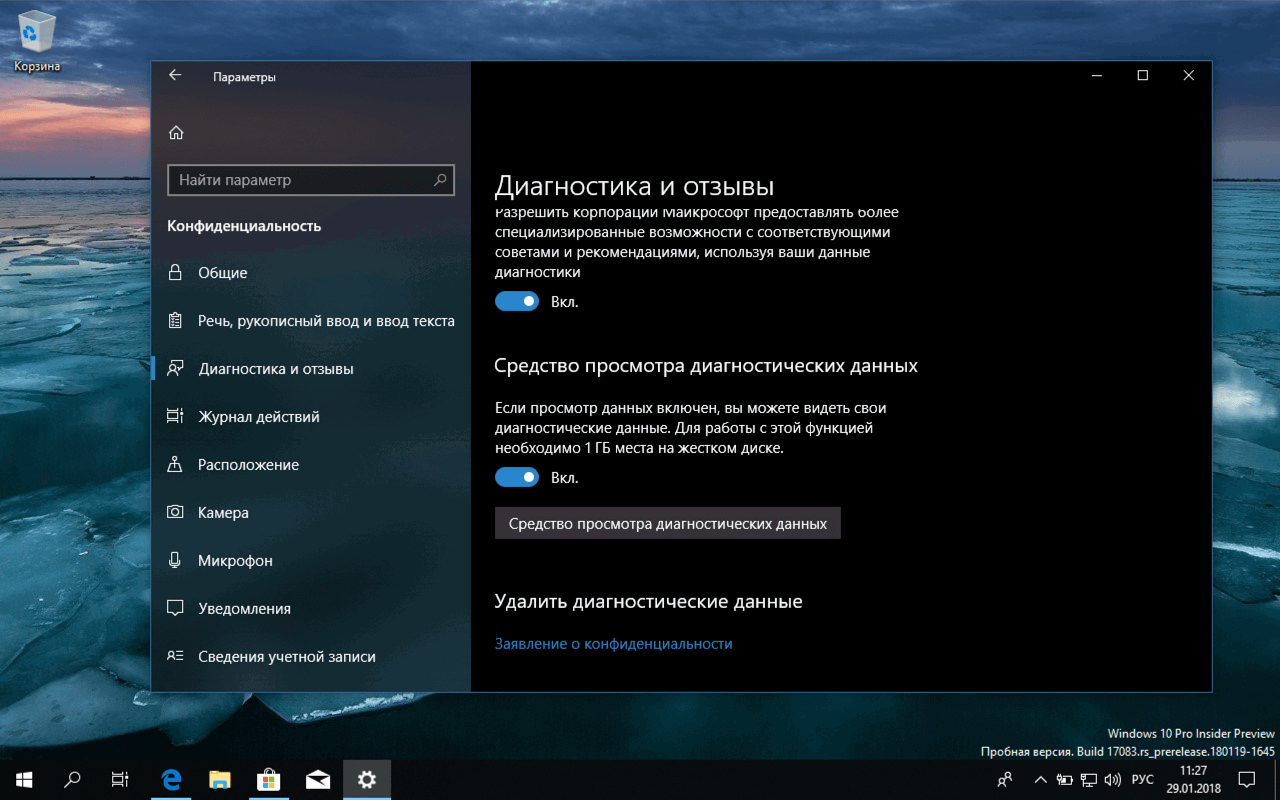
Task: Open taskbar search
Action: click(72, 780)
